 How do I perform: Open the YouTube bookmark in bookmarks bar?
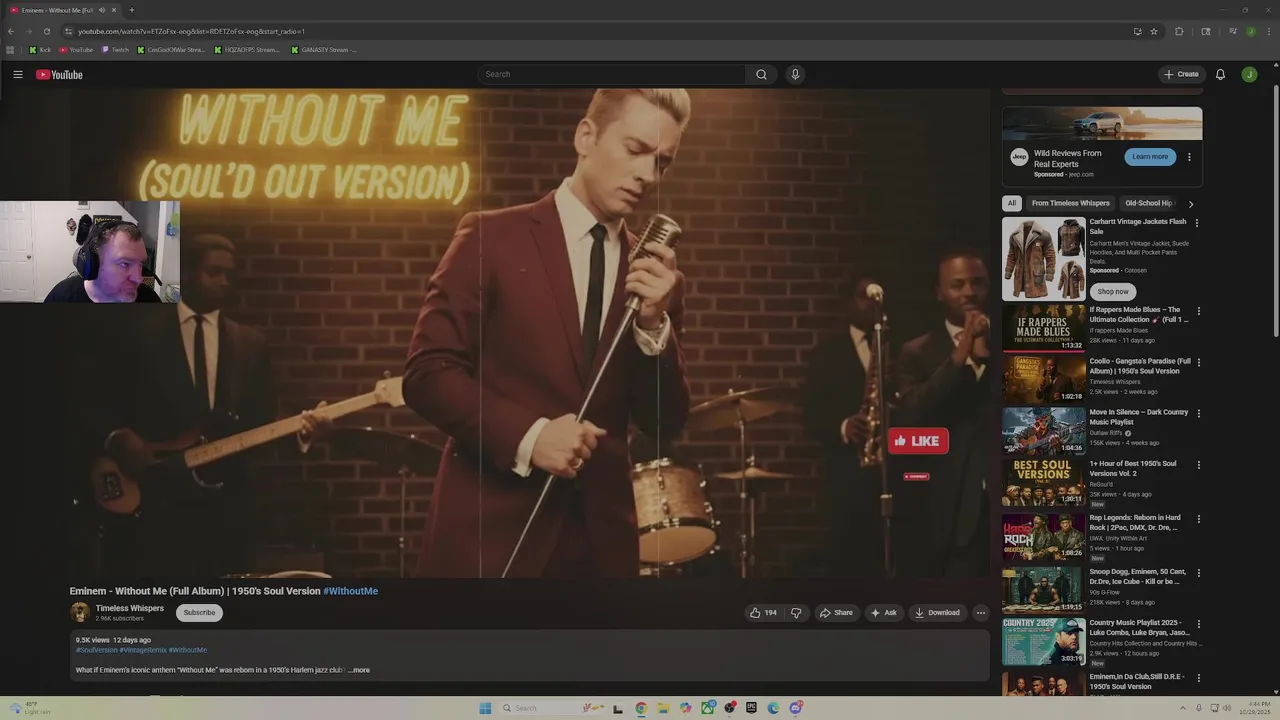pyautogui.click(x=76, y=49)
